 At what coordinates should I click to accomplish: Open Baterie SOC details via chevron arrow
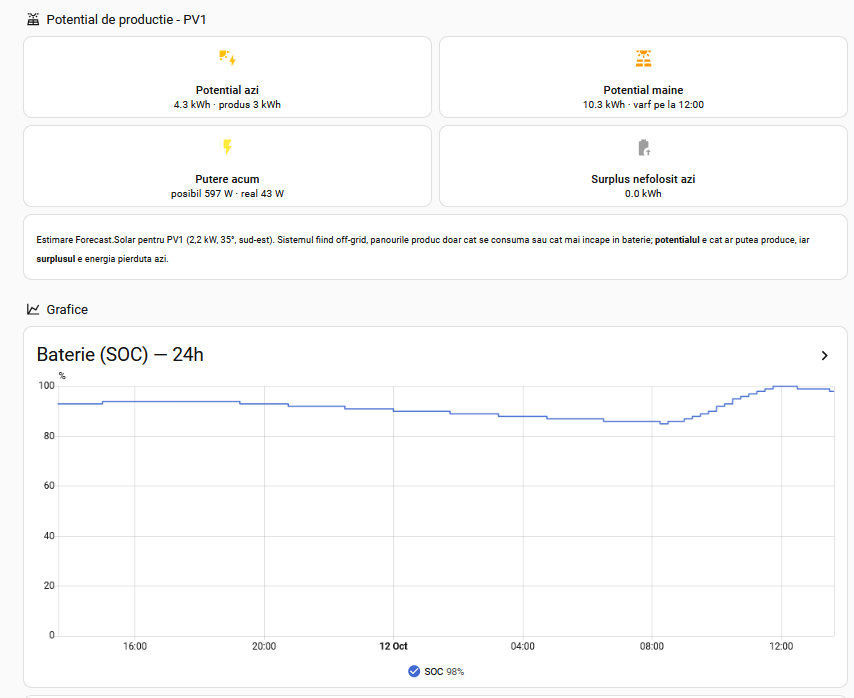(x=825, y=356)
